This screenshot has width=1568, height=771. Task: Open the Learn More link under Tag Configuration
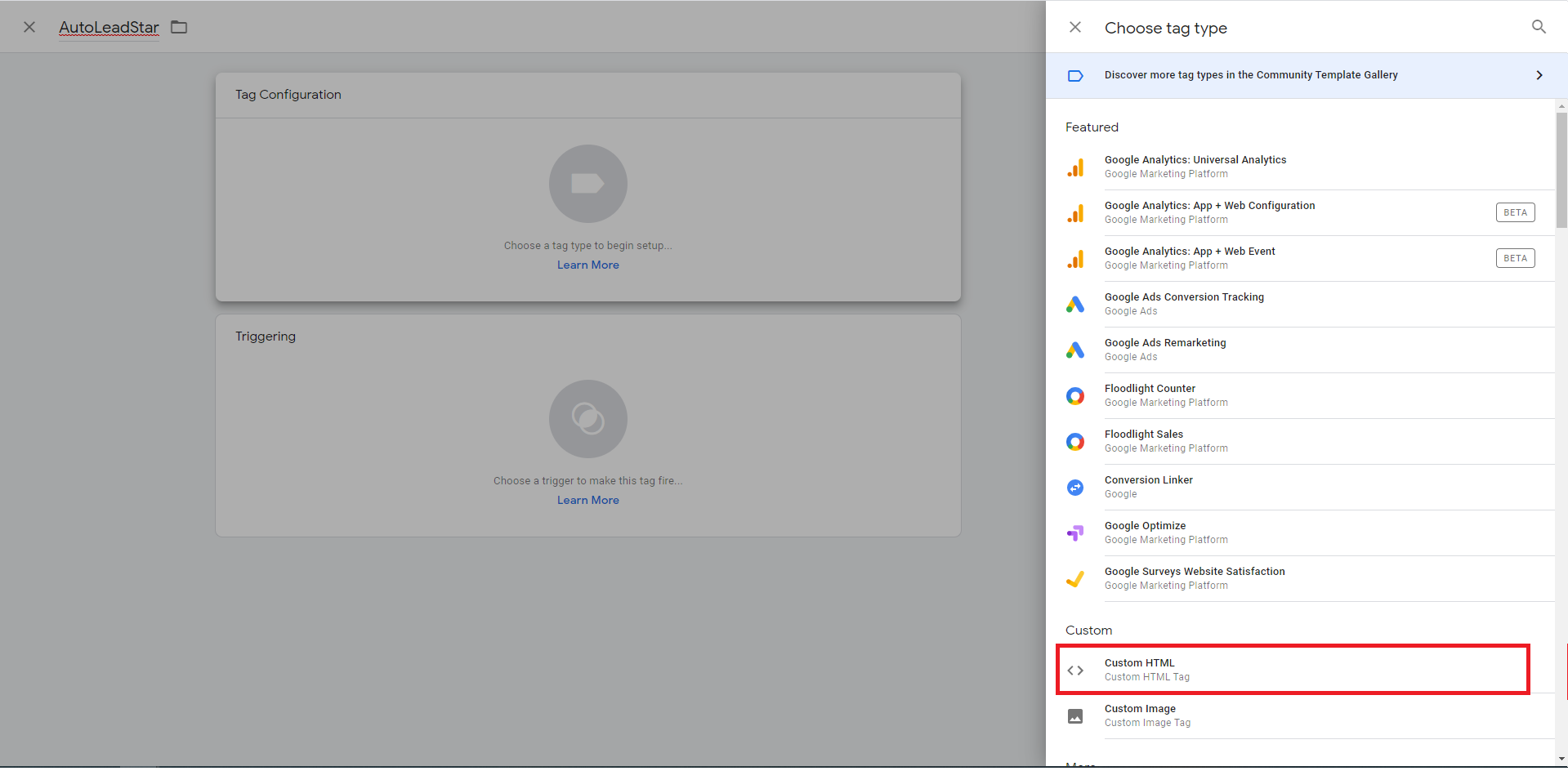[587, 265]
